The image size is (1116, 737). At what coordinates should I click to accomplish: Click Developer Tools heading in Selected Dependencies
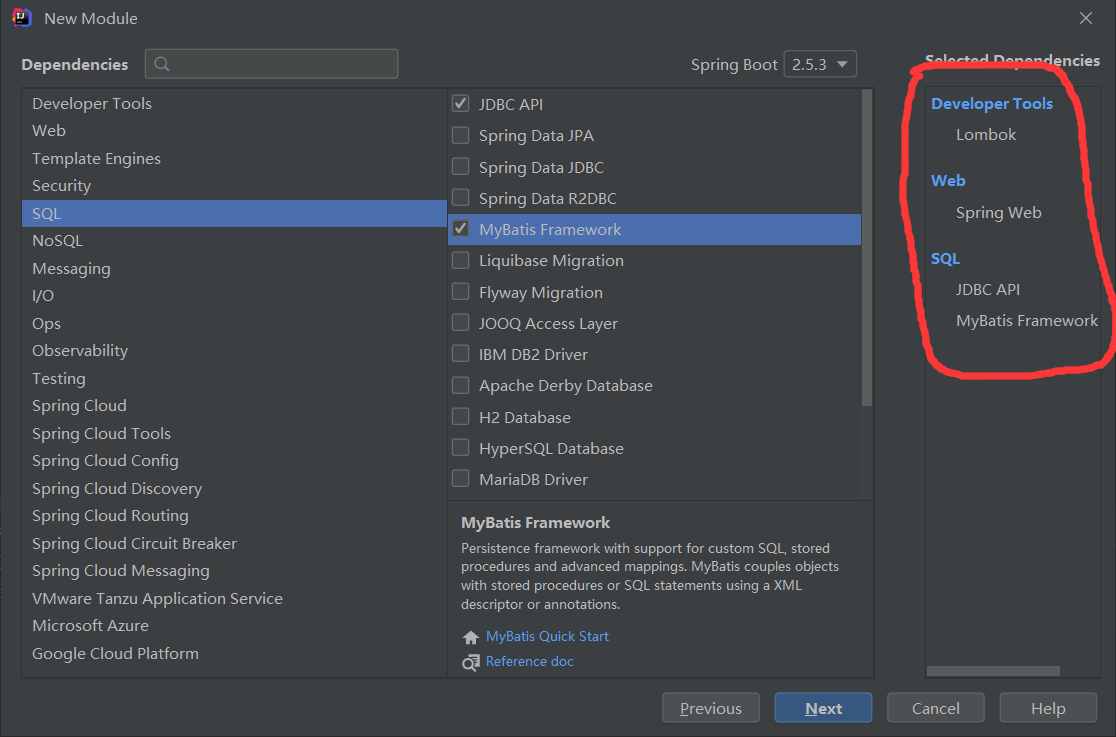[991, 103]
